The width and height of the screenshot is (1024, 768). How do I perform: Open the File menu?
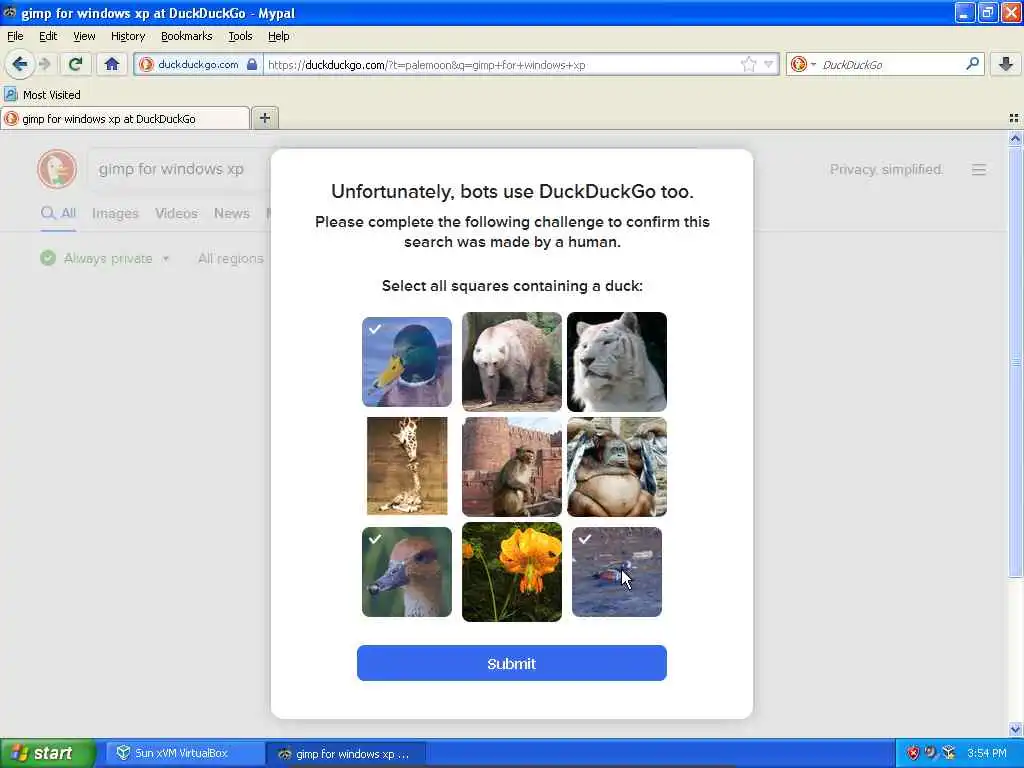pos(15,37)
